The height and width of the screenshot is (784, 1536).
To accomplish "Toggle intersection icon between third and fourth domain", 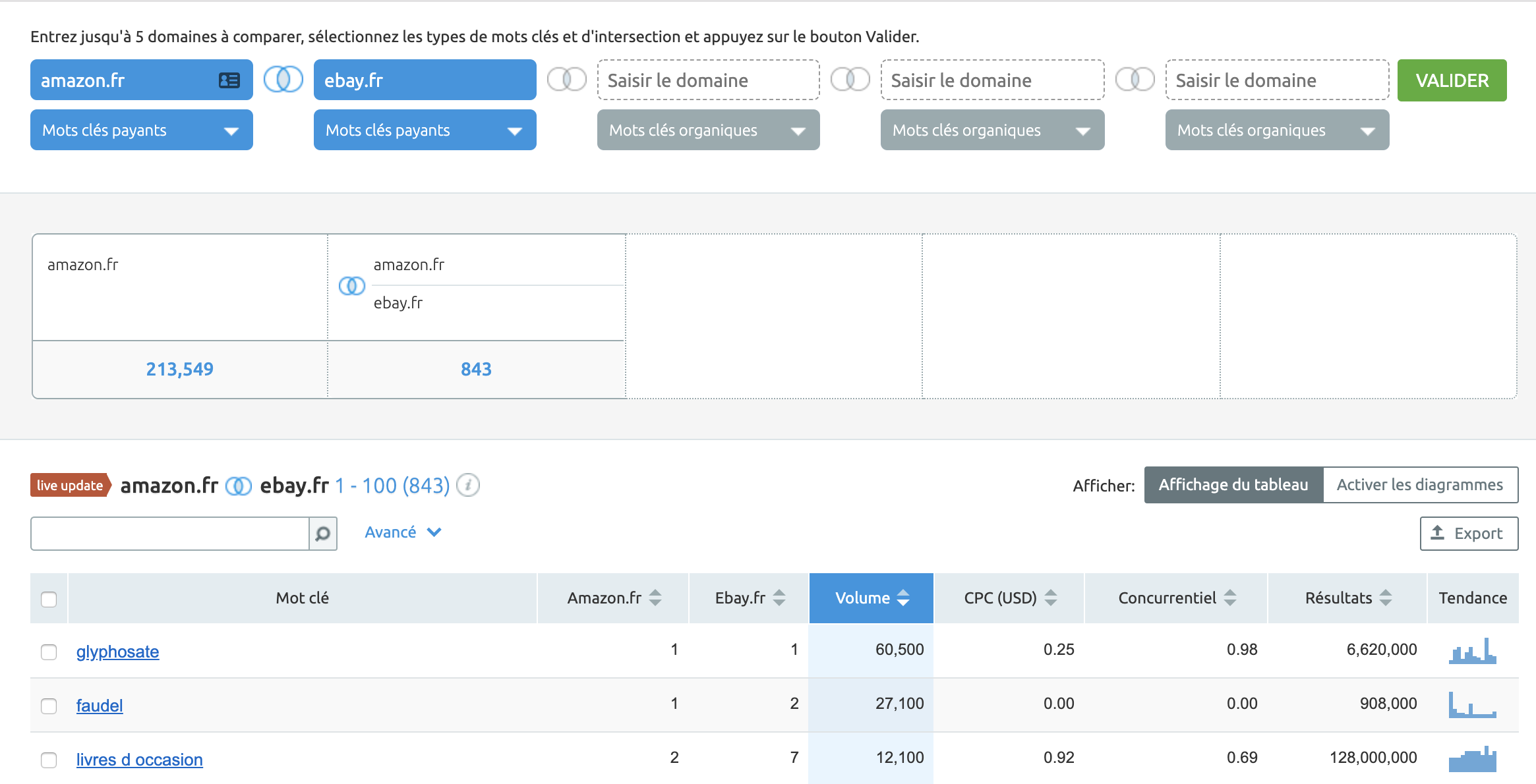I will point(850,80).
